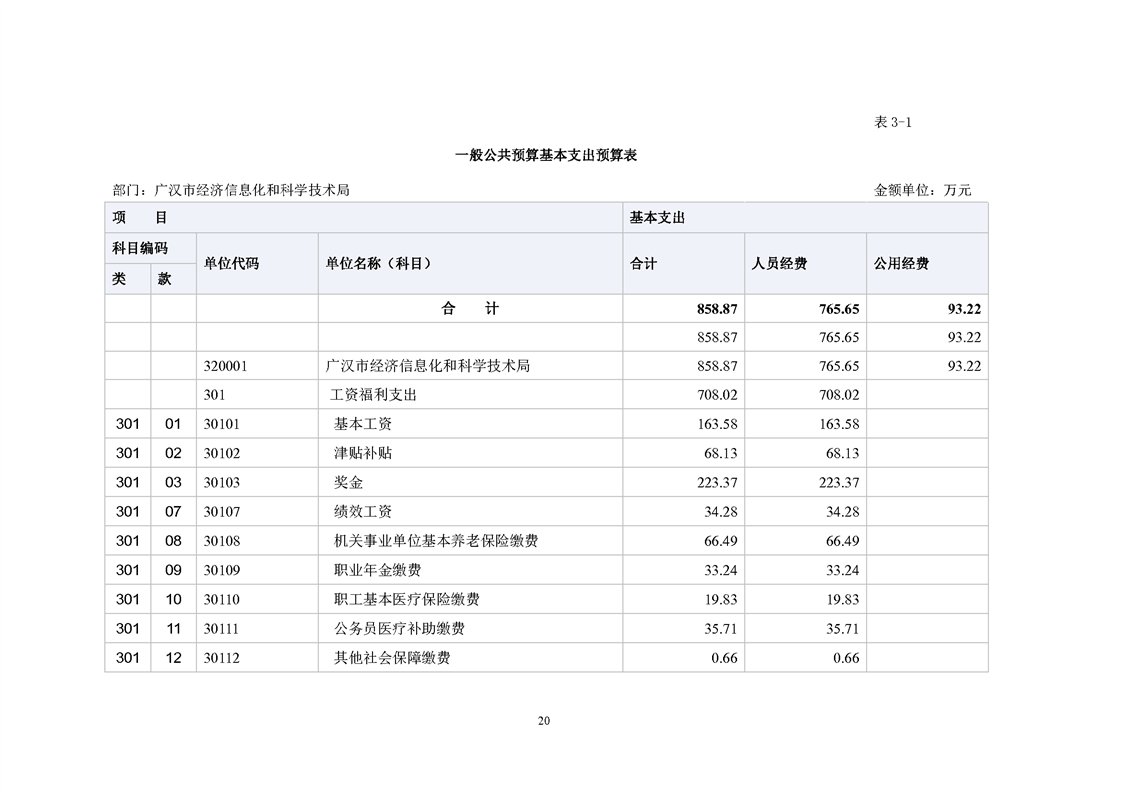1122x793 pixels.
Task: Click the 职业年金缴费 row name
Action: (378, 571)
